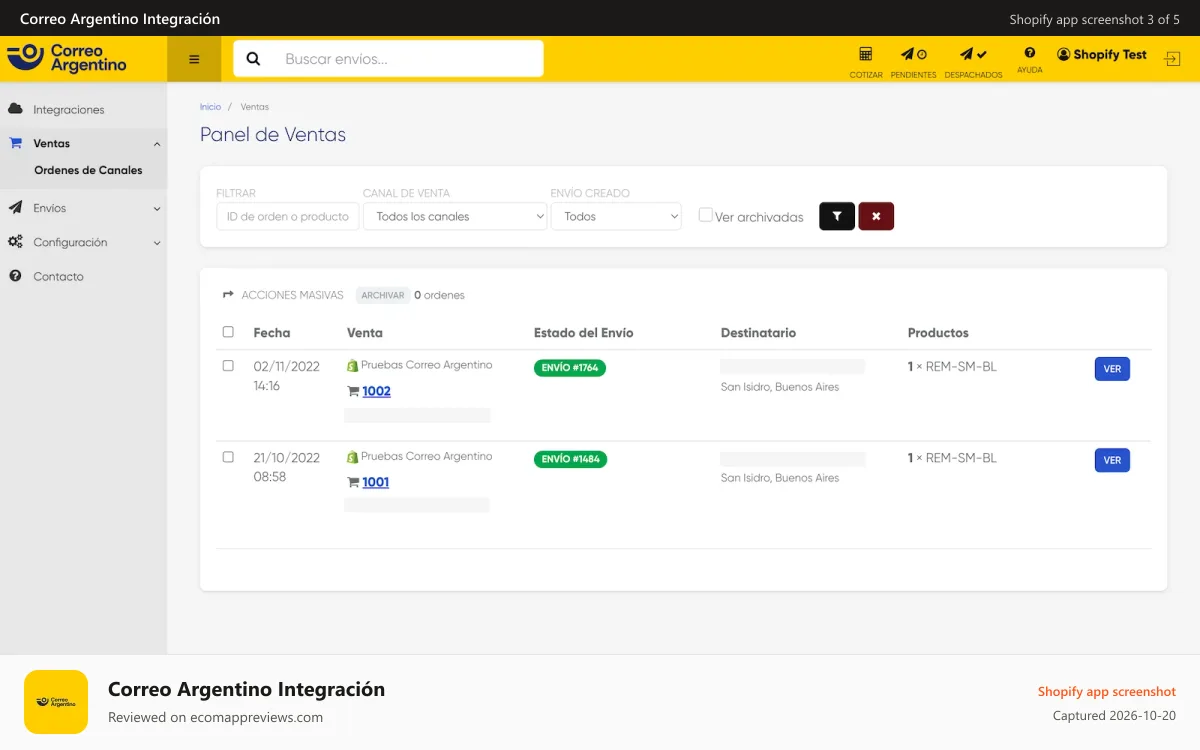1200x750 pixels.
Task: Open the ENVÍO #1484 status badge
Action: tap(570, 459)
